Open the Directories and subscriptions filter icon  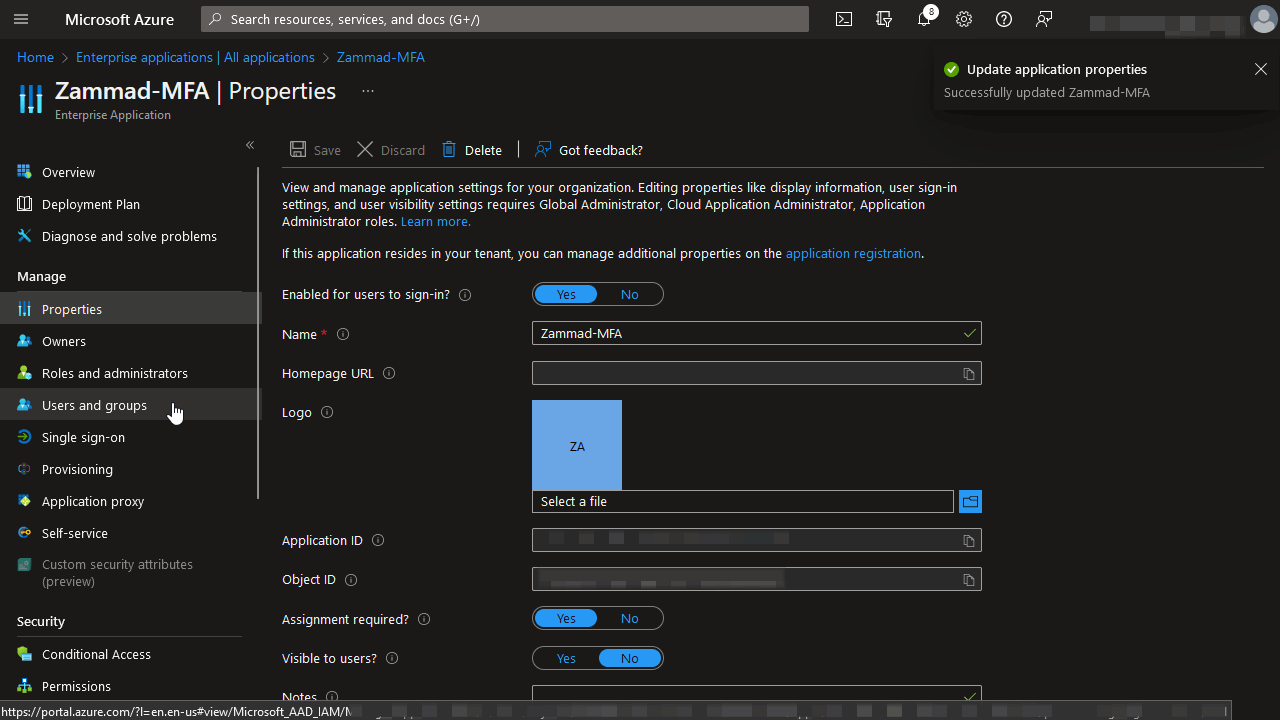(x=884, y=19)
